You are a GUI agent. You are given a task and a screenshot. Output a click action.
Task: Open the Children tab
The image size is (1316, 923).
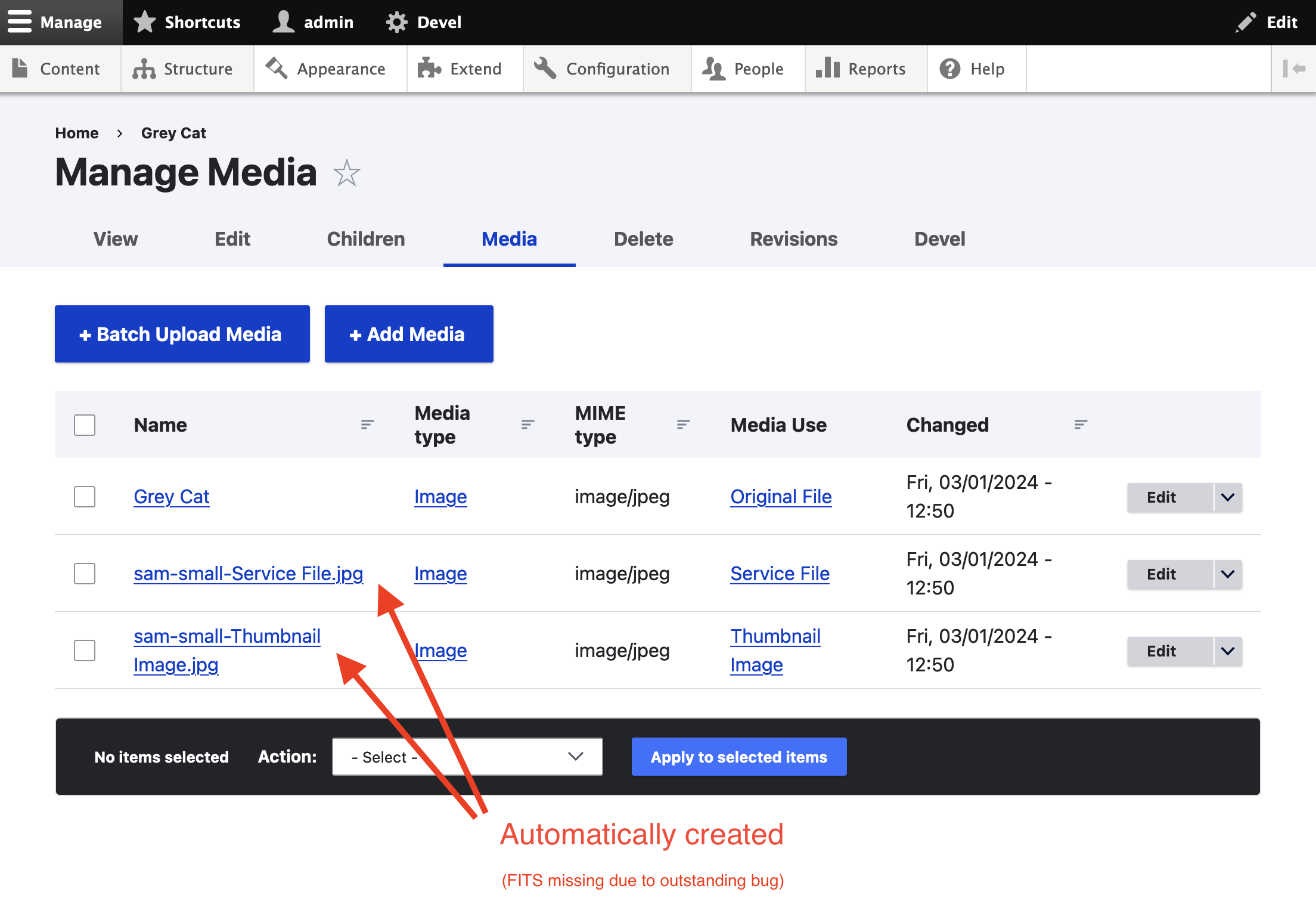tap(365, 239)
